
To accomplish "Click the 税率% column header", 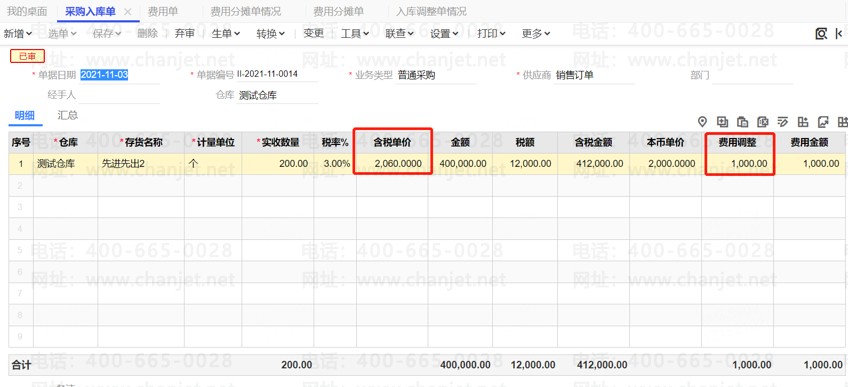I will (x=335, y=143).
